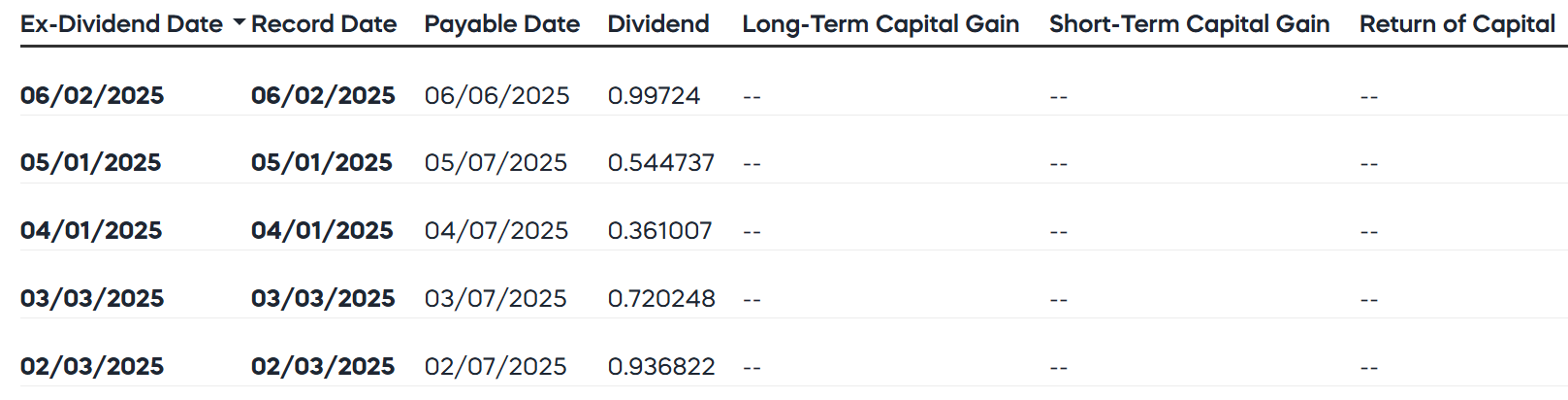Select the 02/03/2025 record date cell
This screenshot has width=1568, height=400.
pyautogui.click(x=323, y=367)
